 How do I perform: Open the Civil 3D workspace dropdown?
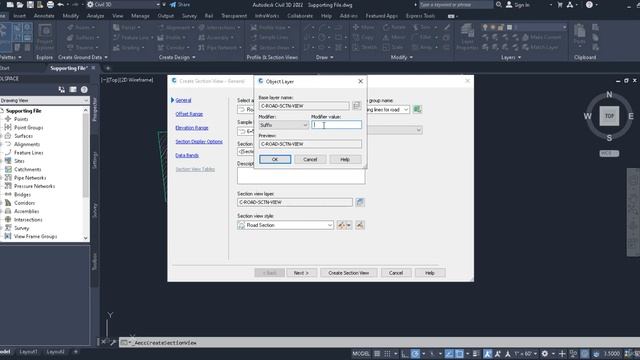point(123,5)
